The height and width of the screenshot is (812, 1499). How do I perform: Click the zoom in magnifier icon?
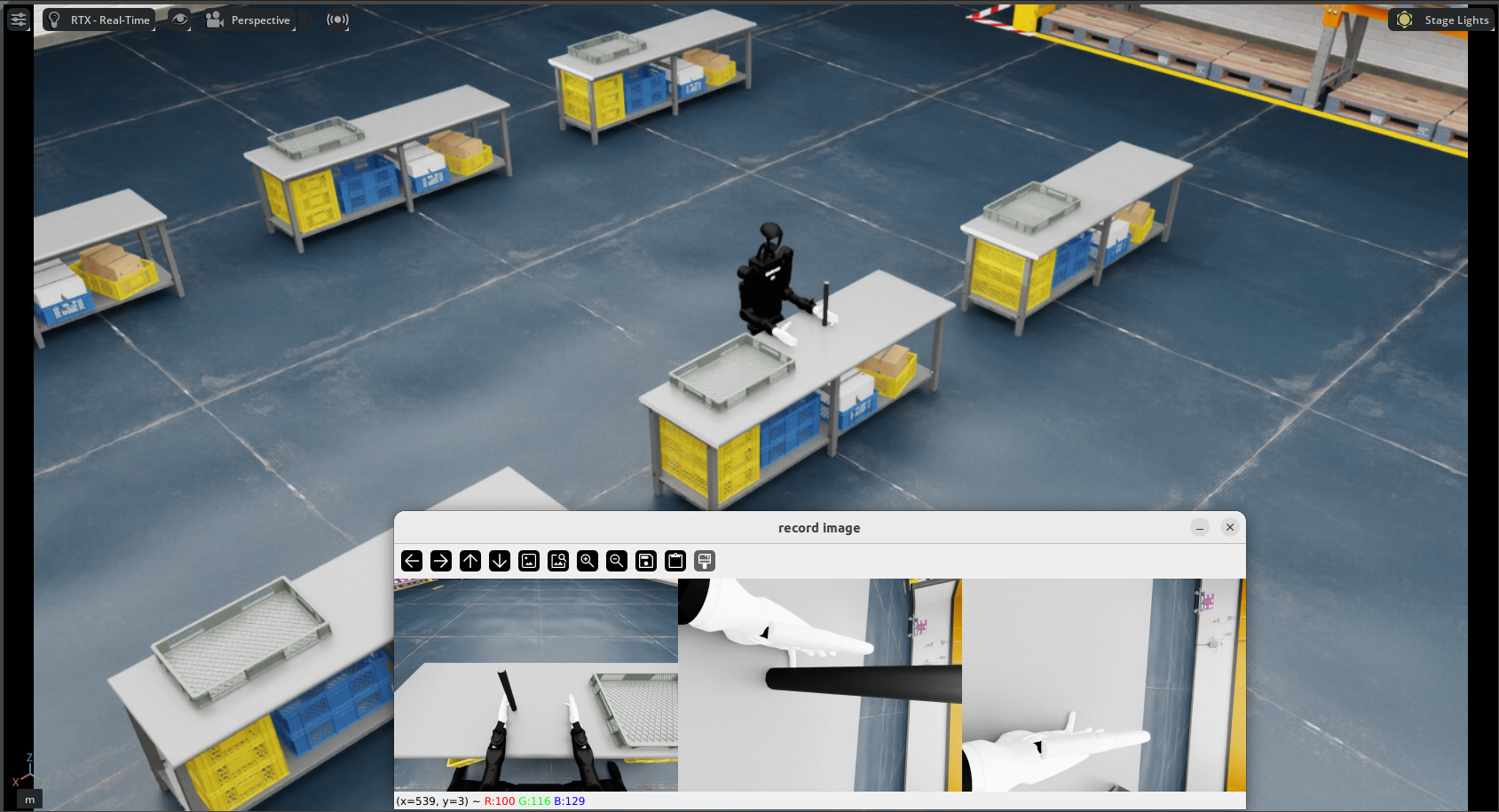click(587, 561)
